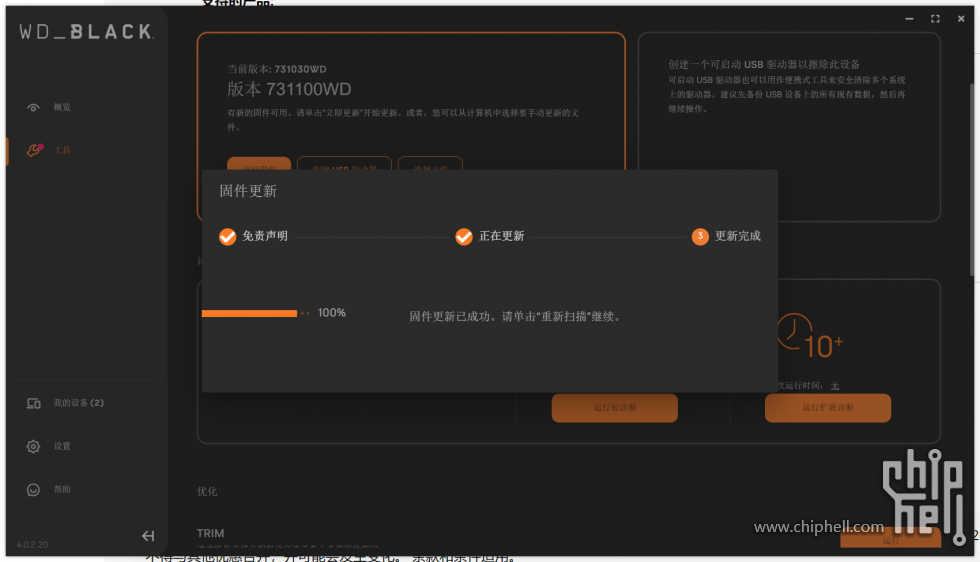Click the partially hidden 创建 USB 驱动器 button
980x562 pixels.
[x=344, y=163]
